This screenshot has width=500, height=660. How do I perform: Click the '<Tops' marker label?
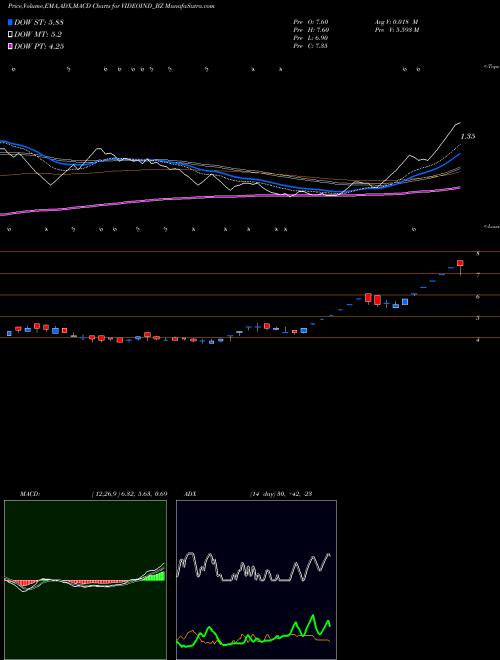[492, 67]
